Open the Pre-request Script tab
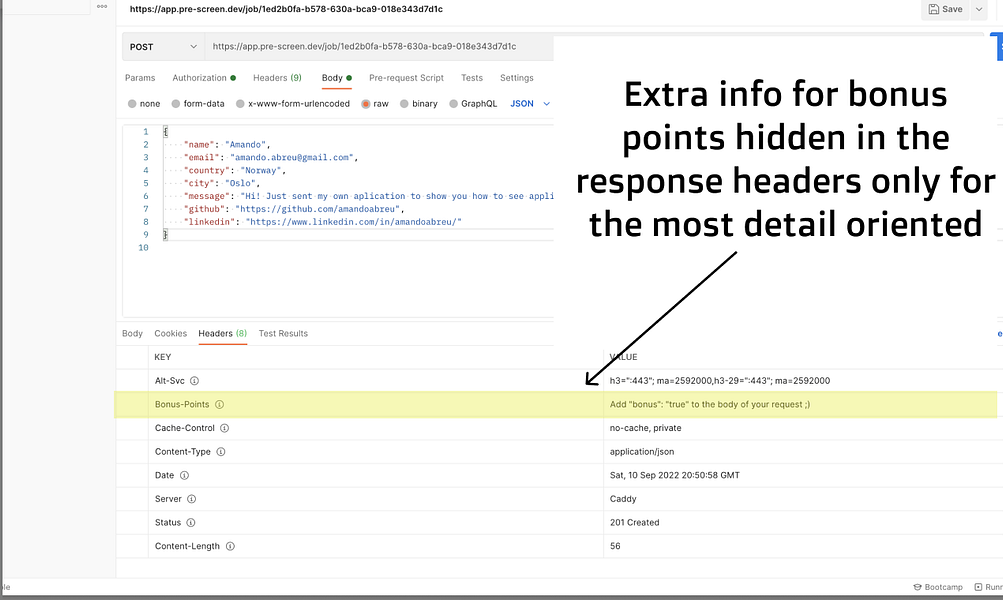Screen dimensions: 1003x600 pyautogui.click(x=406, y=78)
